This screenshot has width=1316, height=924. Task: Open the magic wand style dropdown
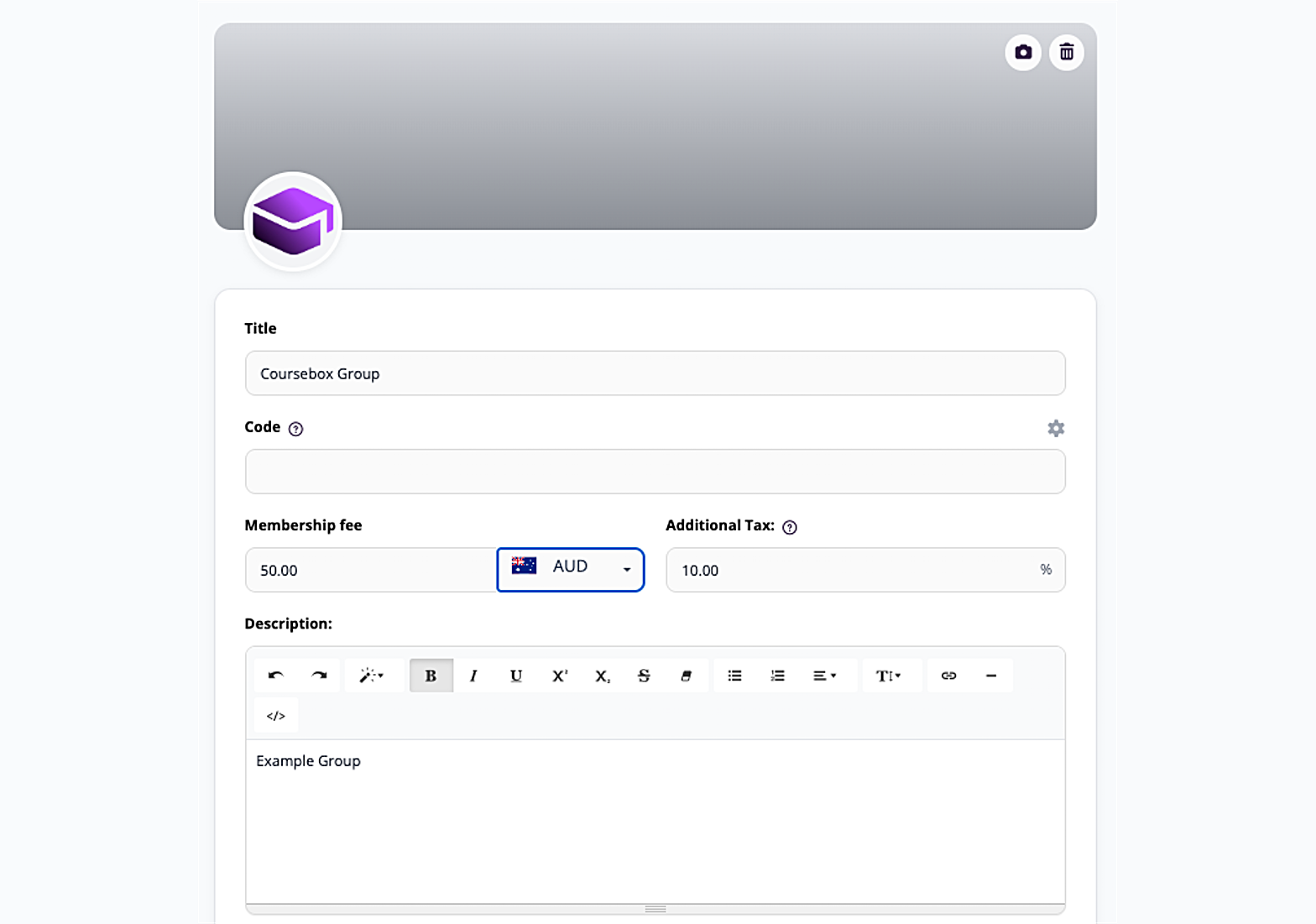372,676
